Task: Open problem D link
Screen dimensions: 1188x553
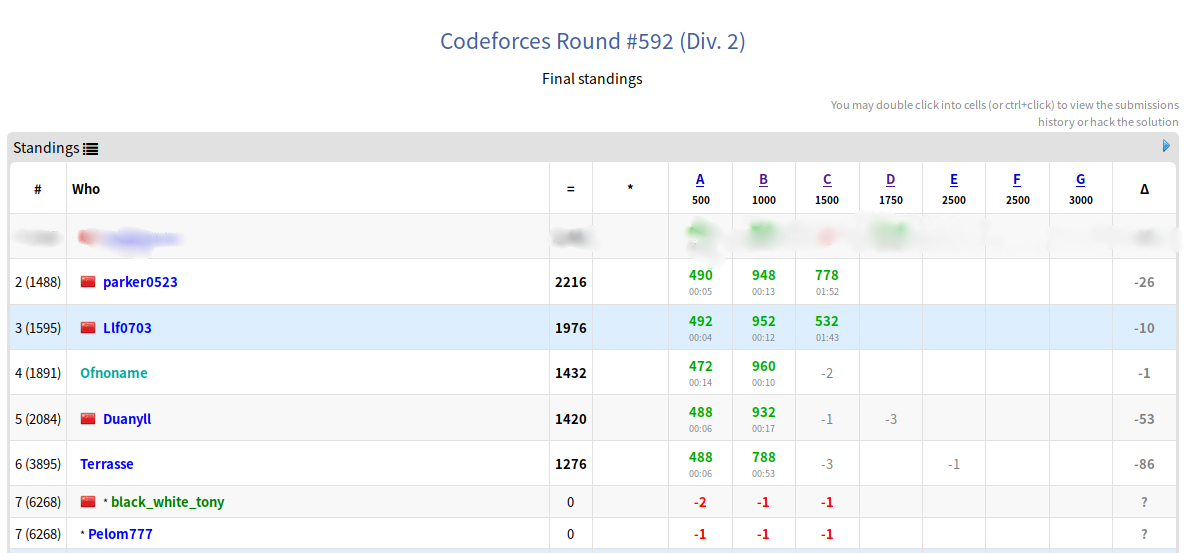Action: [x=891, y=180]
